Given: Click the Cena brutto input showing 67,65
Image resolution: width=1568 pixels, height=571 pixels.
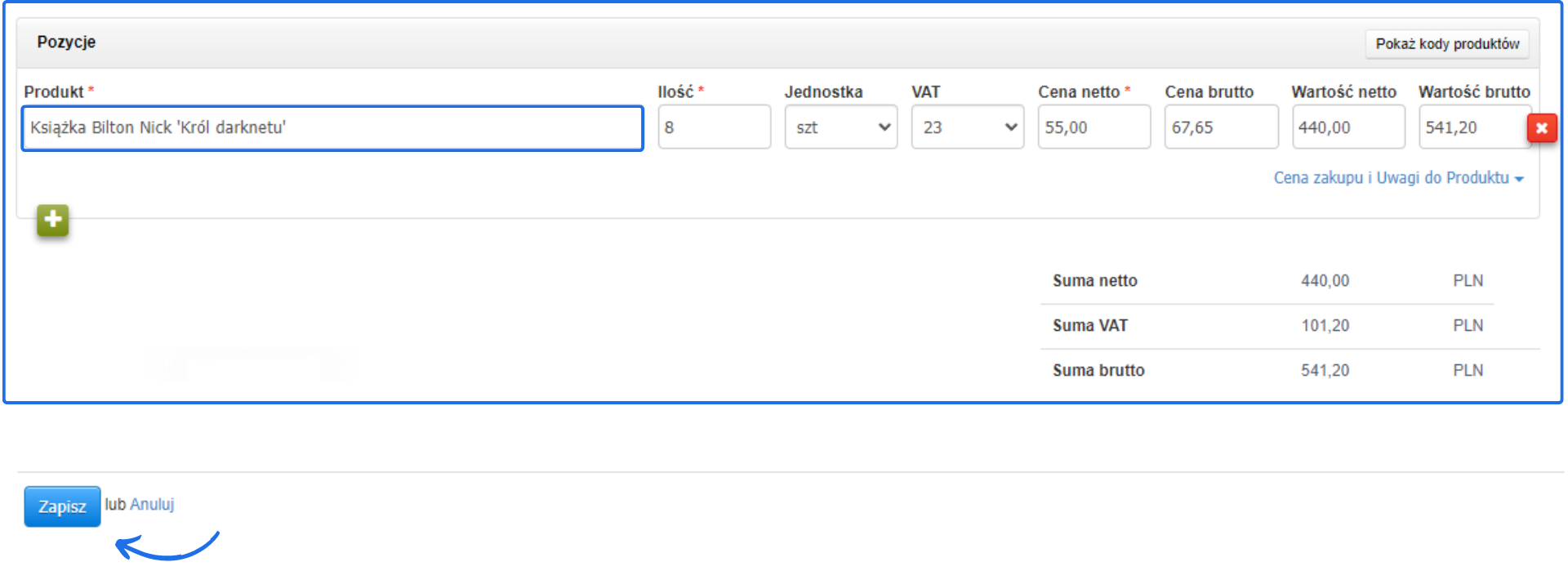Looking at the screenshot, I should [1220, 127].
